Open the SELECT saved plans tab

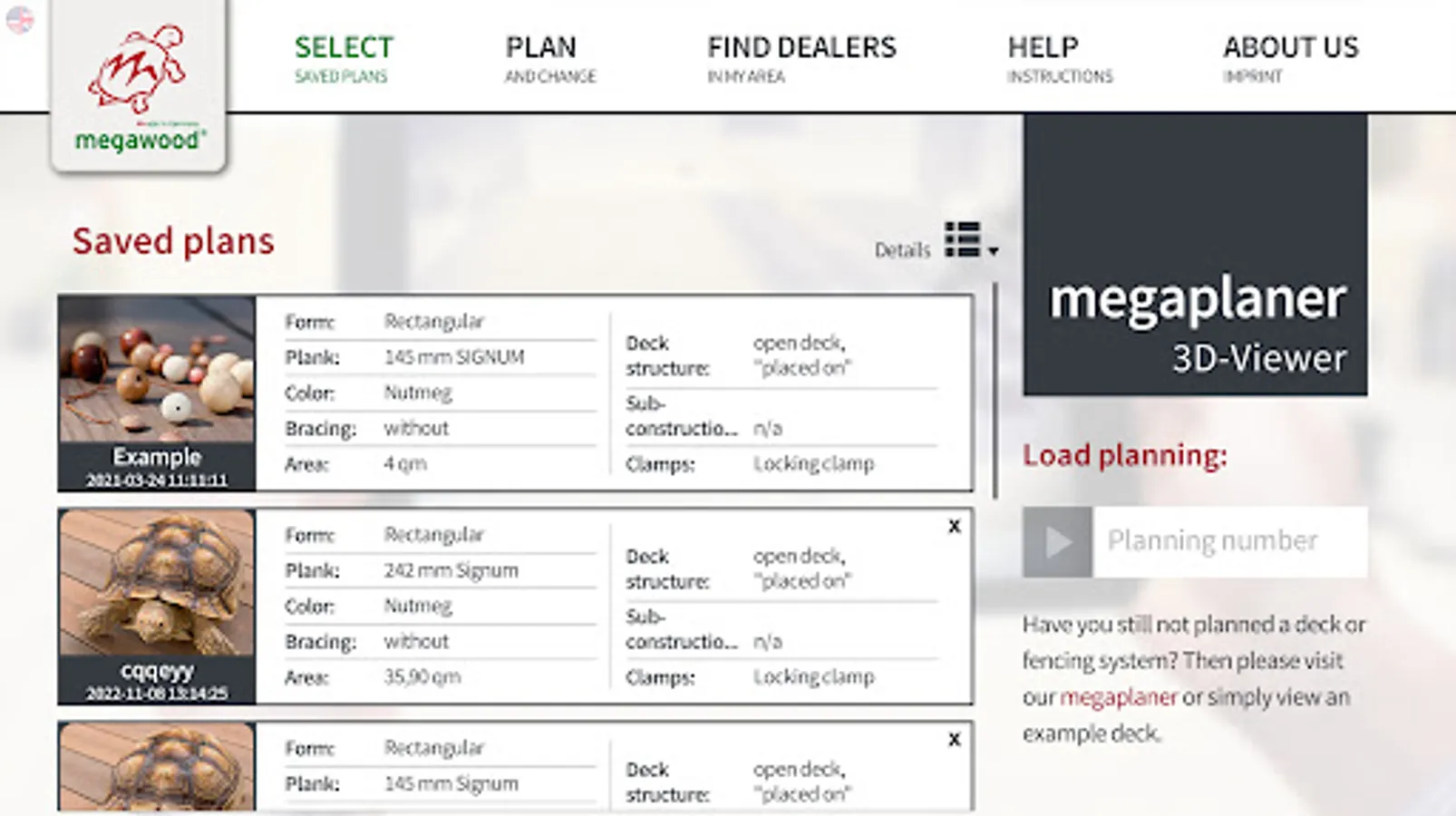pos(344,59)
